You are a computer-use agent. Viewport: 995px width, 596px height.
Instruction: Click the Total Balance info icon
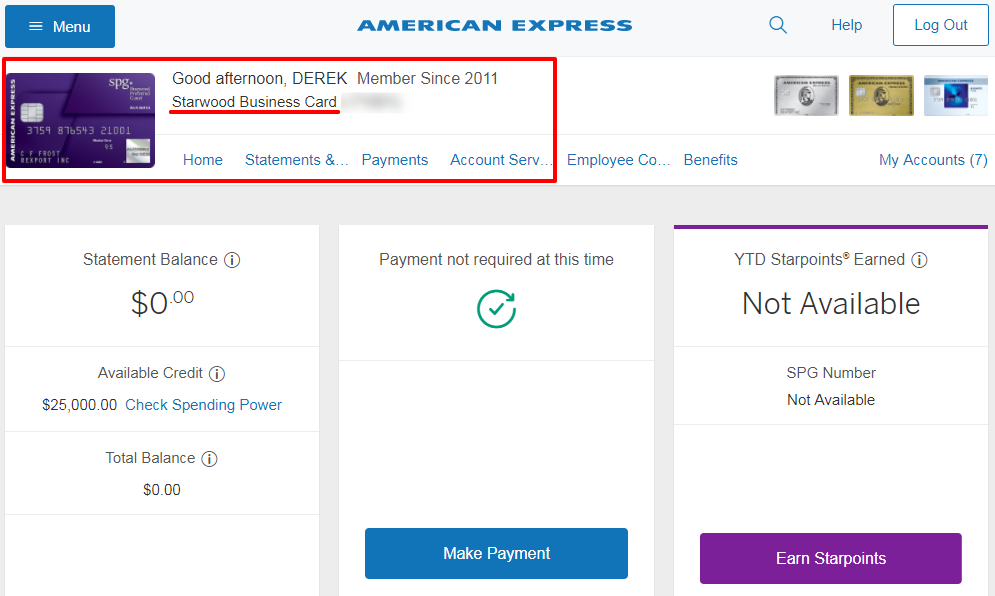(x=209, y=459)
